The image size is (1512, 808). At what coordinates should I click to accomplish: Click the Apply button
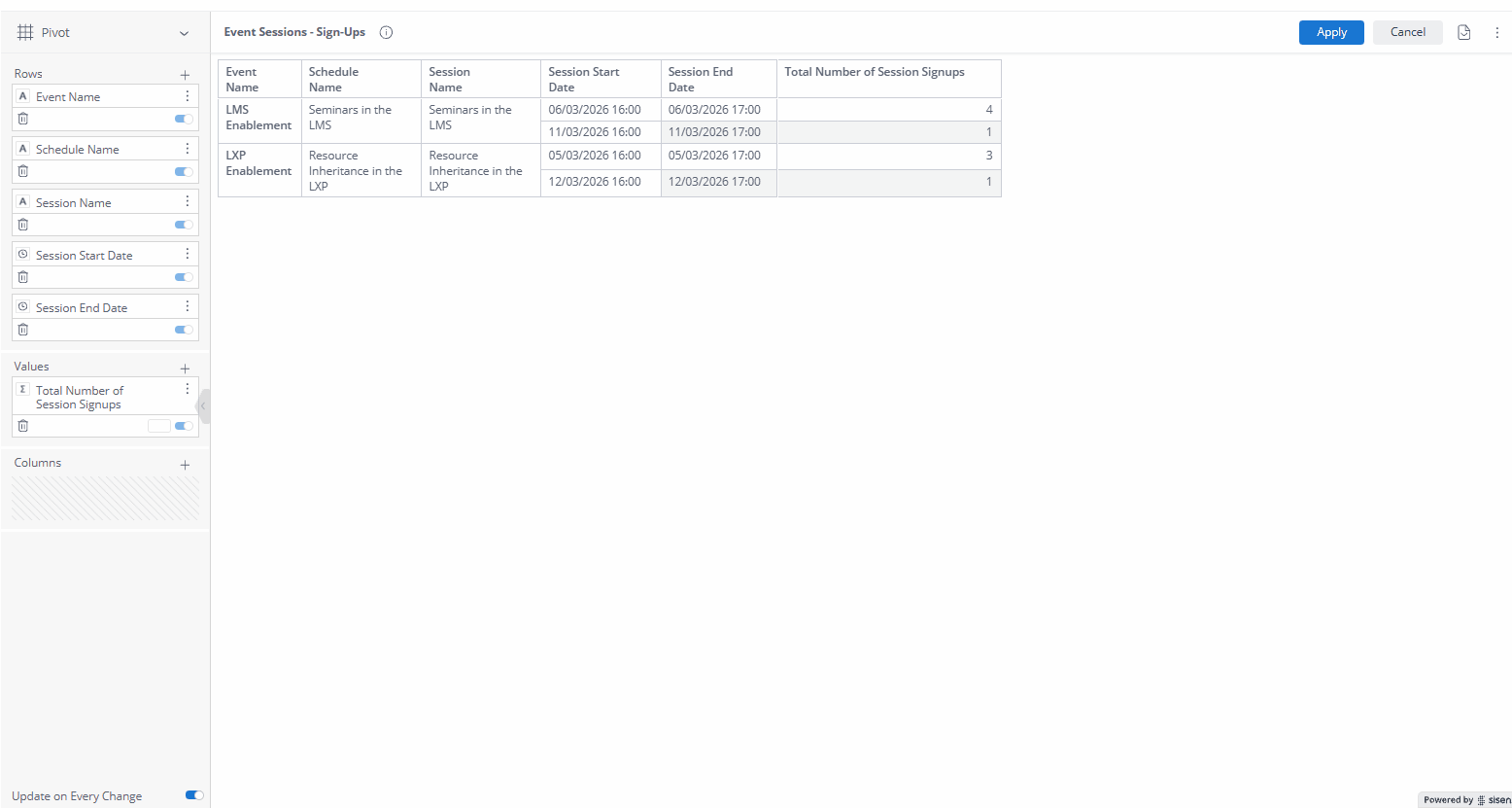tap(1330, 32)
